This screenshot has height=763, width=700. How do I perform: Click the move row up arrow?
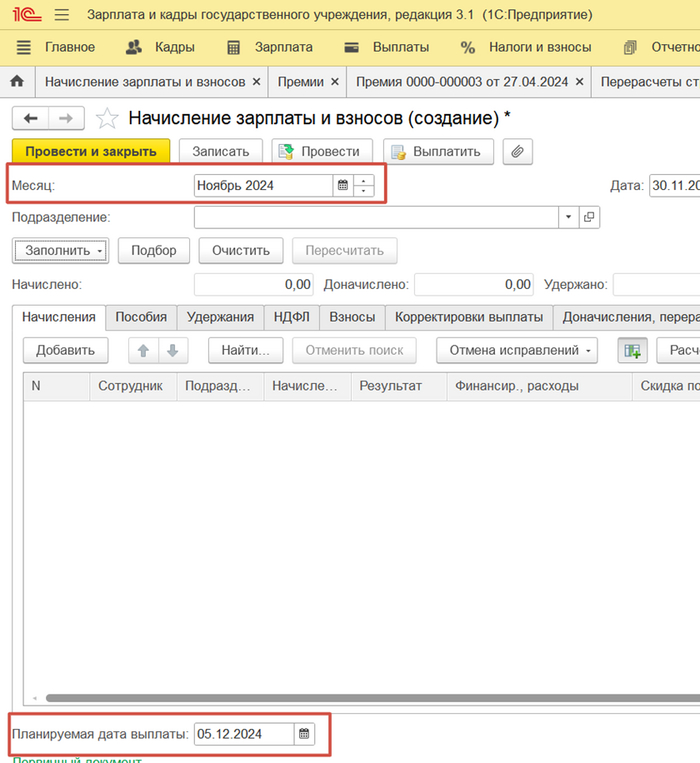coord(143,350)
